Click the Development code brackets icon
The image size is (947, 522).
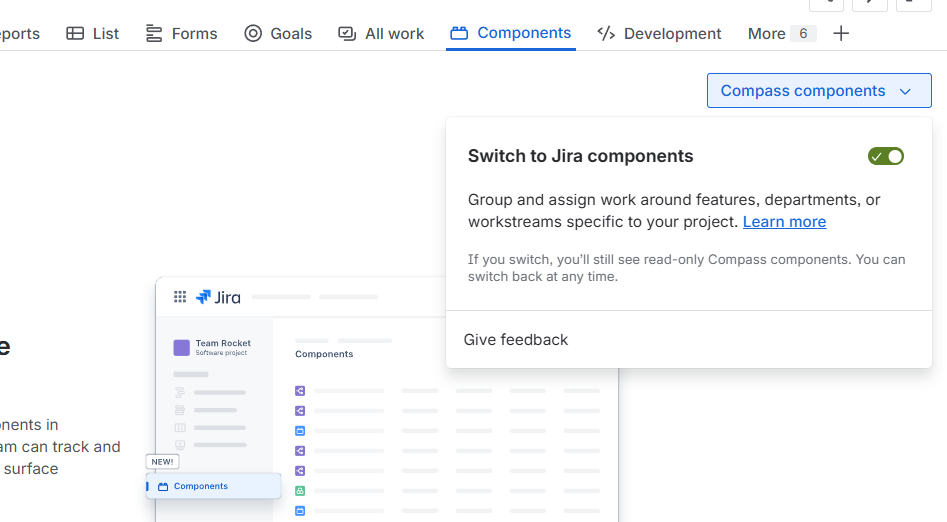(606, 34)
